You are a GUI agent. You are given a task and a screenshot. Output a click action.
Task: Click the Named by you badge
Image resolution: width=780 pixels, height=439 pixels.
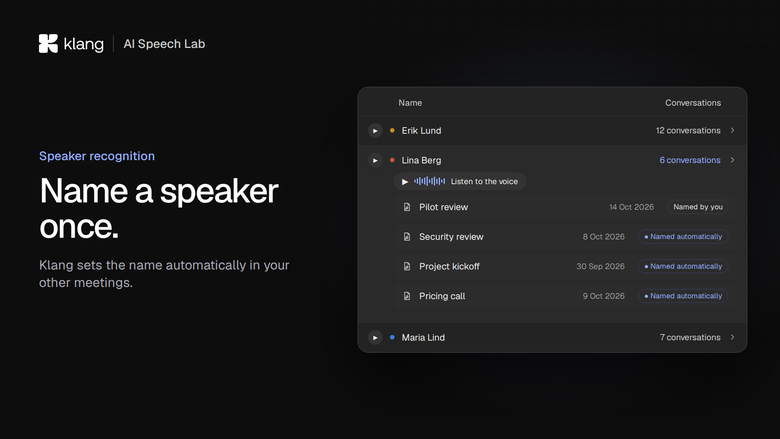tap(698, 207)
